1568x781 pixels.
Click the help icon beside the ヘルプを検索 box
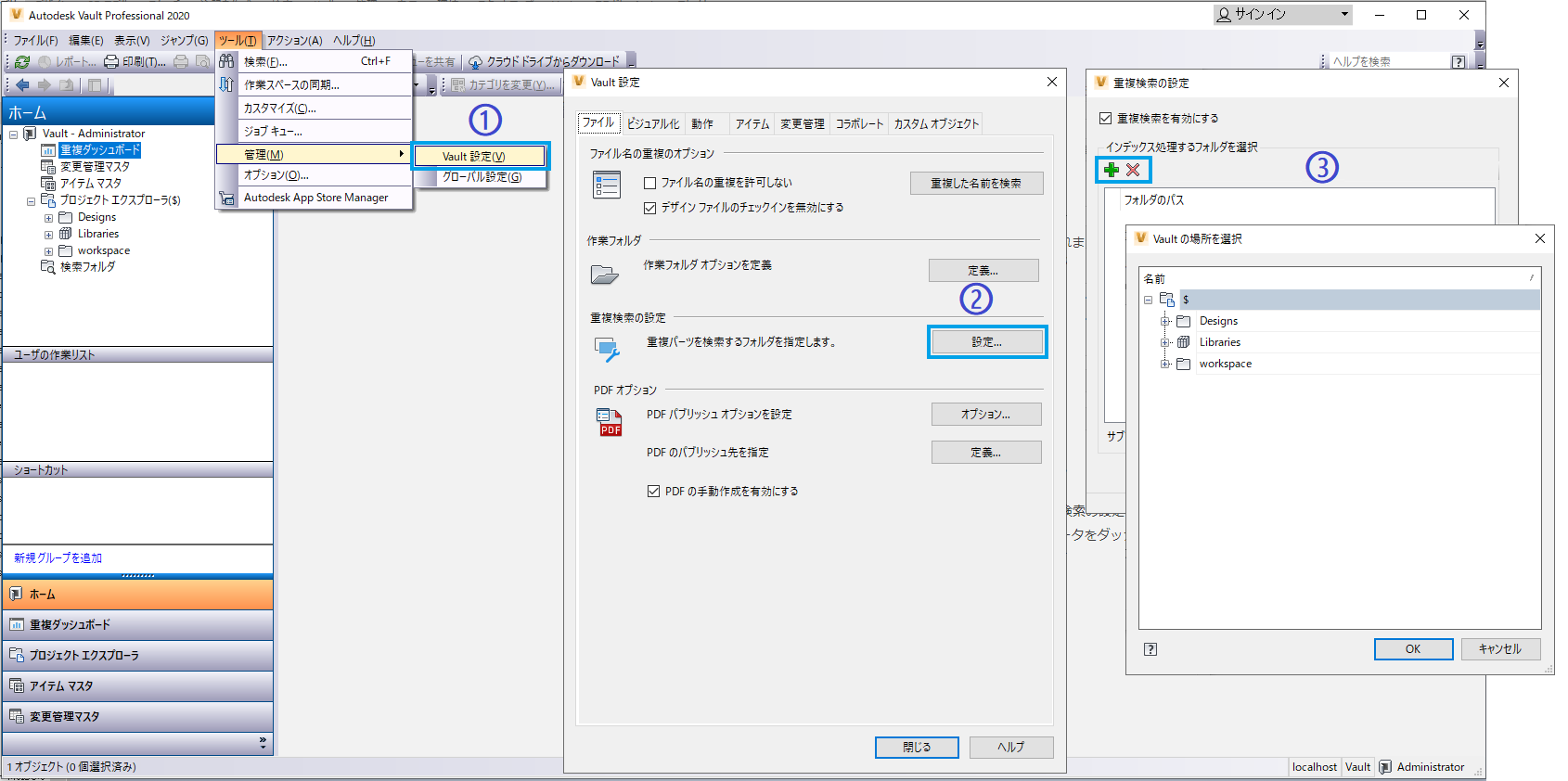[x=1459, y=62]
